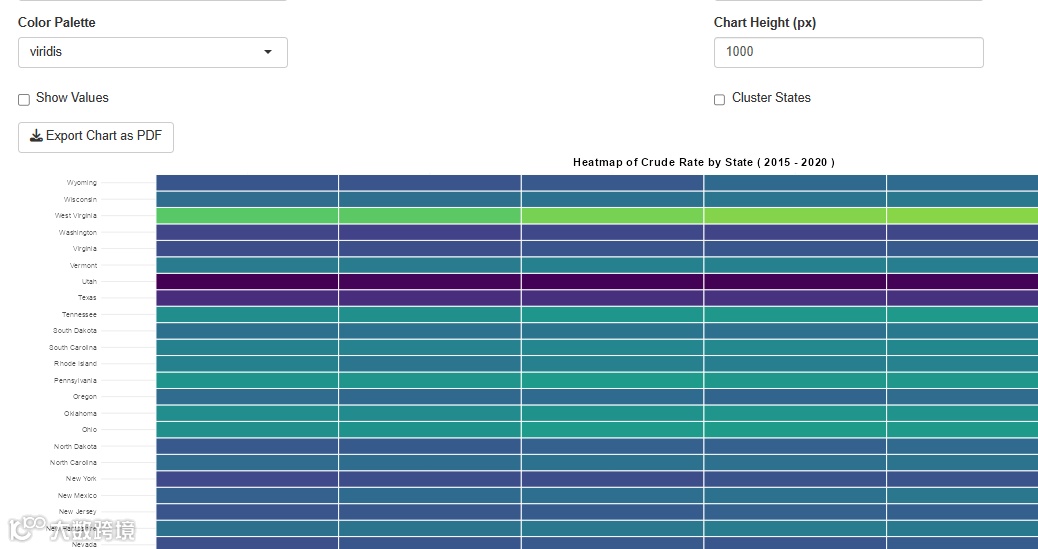The width and height of the screenshot is (1038, 549).
Task: Open the Color Palette viridis dropdown
Action: pos(152,52)
